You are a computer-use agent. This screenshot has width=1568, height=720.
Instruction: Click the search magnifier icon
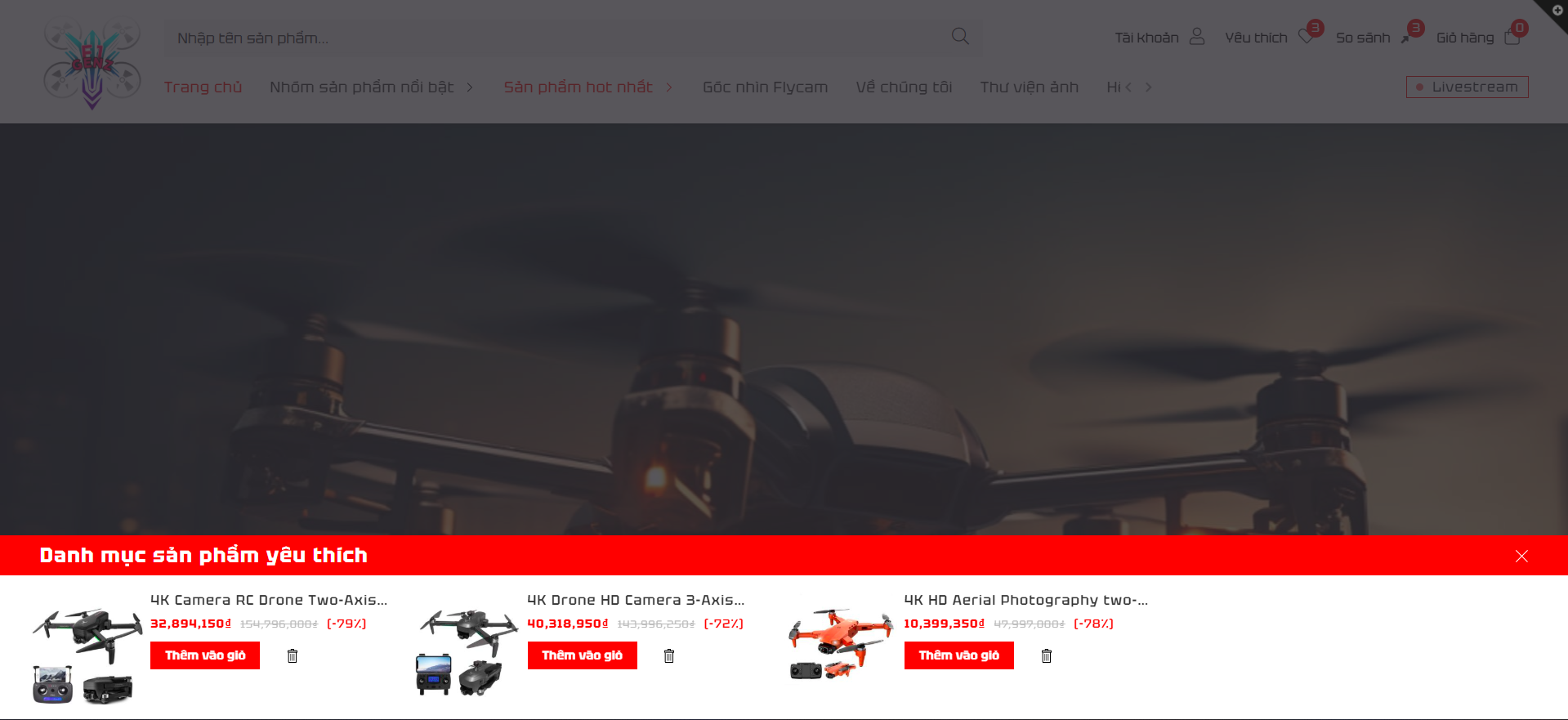960,37
